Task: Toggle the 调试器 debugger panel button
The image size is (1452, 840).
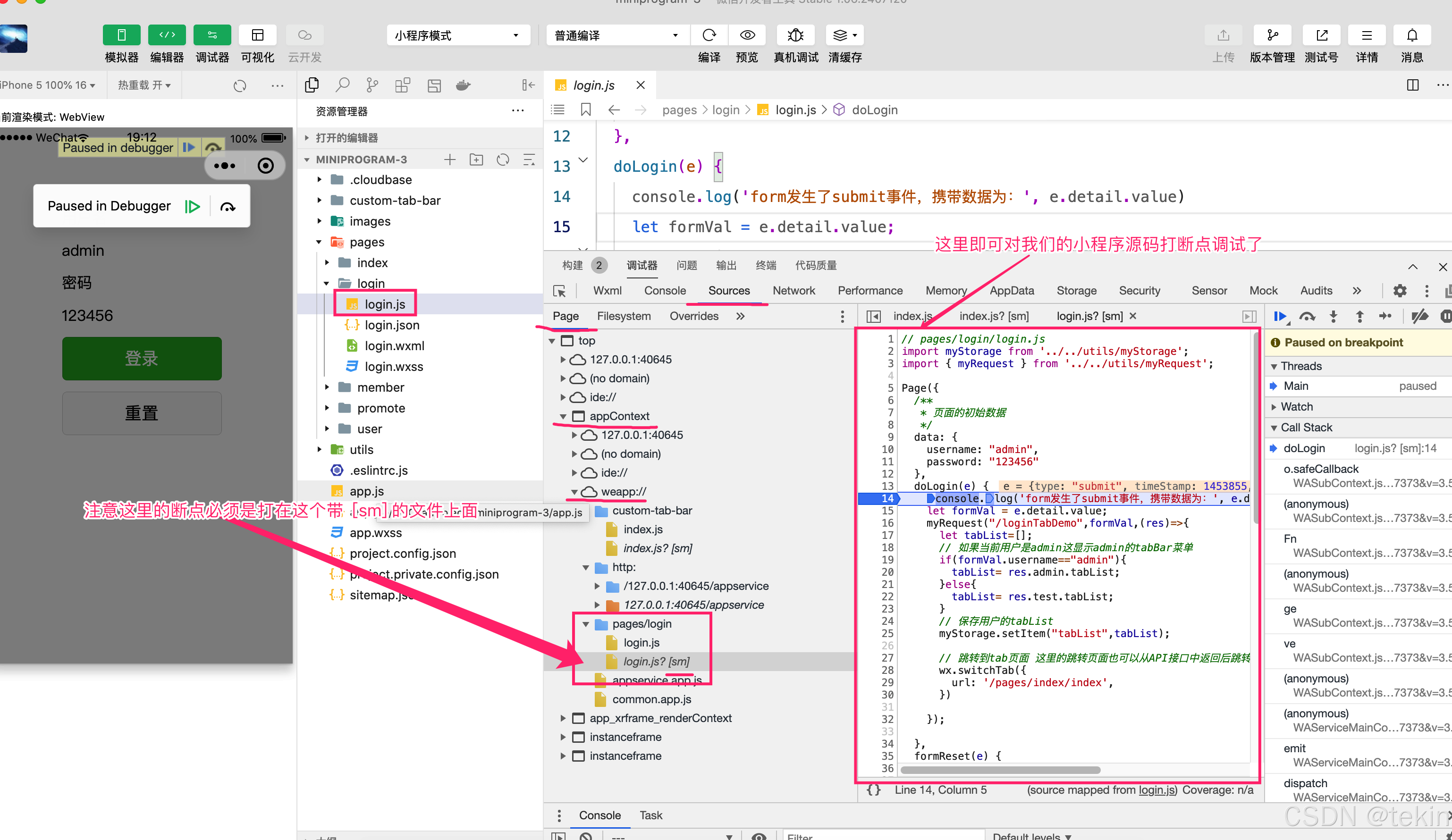Action: (x=212, y=35)
